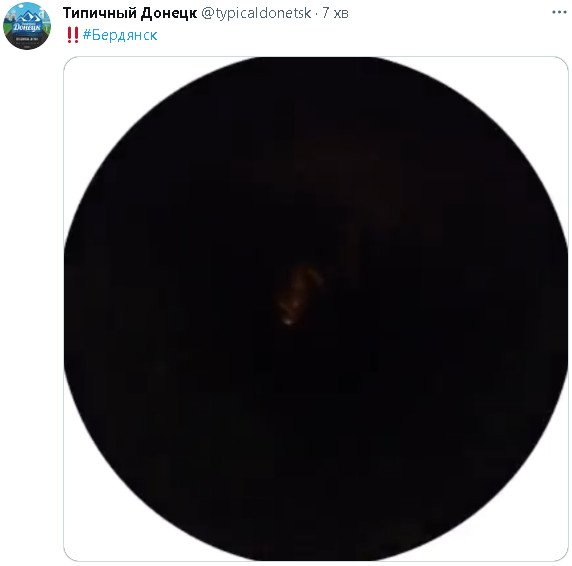Click the Типичный Донецк profile avatar

[x=27, y=25]
